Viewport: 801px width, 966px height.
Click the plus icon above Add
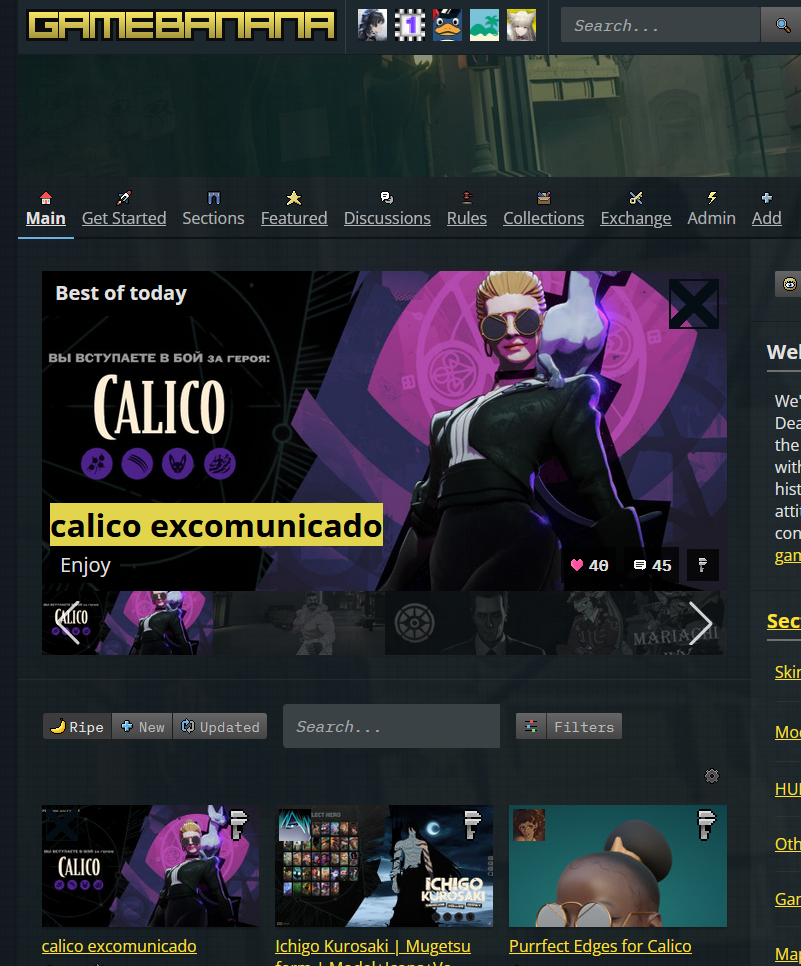[x=766, y=198]
